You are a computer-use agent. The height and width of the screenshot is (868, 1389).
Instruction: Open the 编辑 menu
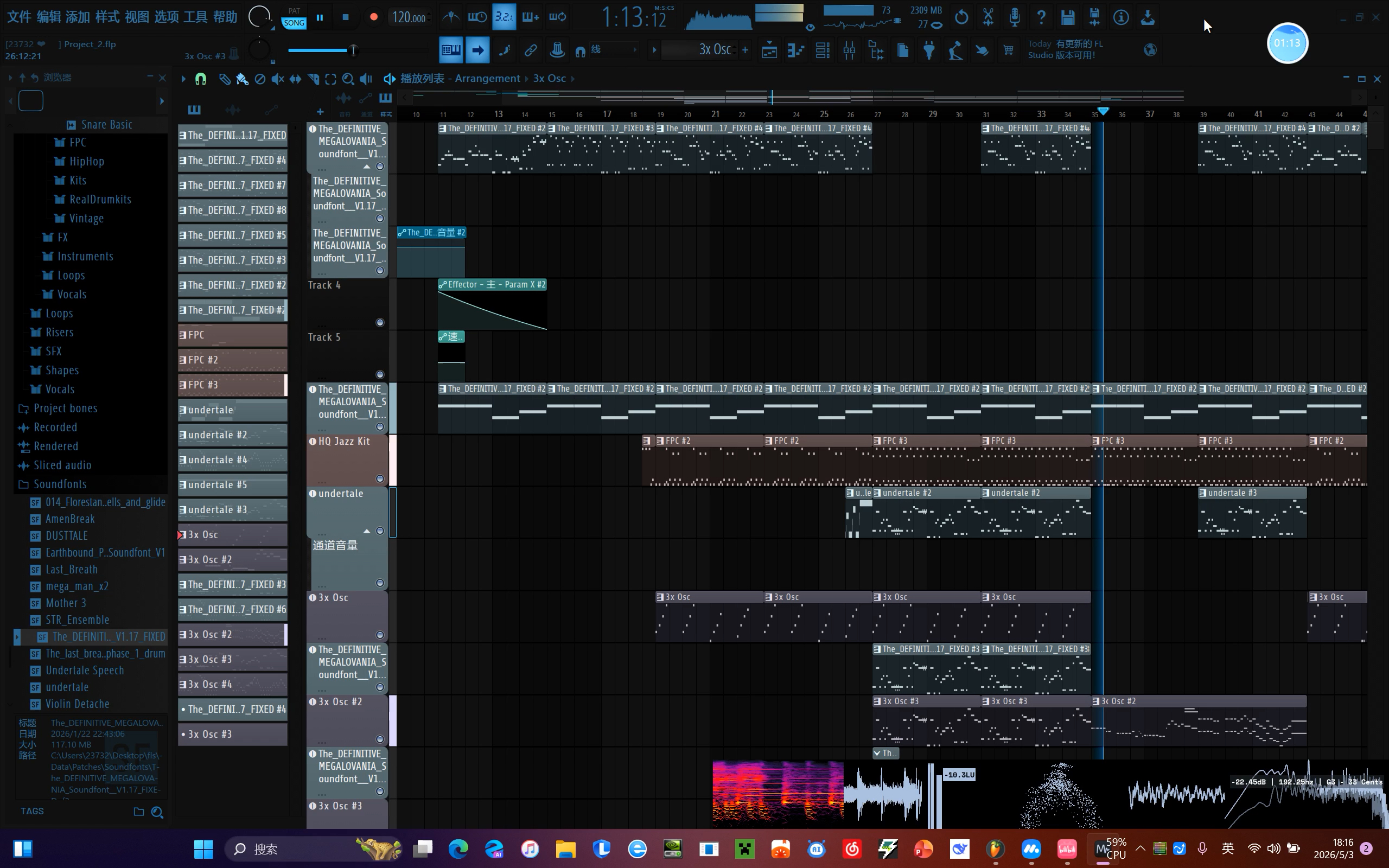(x=49, y=17)
